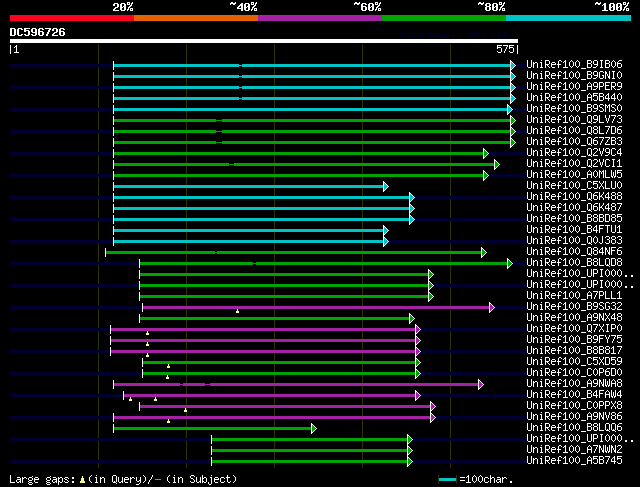Screen dimensions: 640x487
Task: Click the UniRef100_Q67ZB3 entry
Action: tap(574, 142)
